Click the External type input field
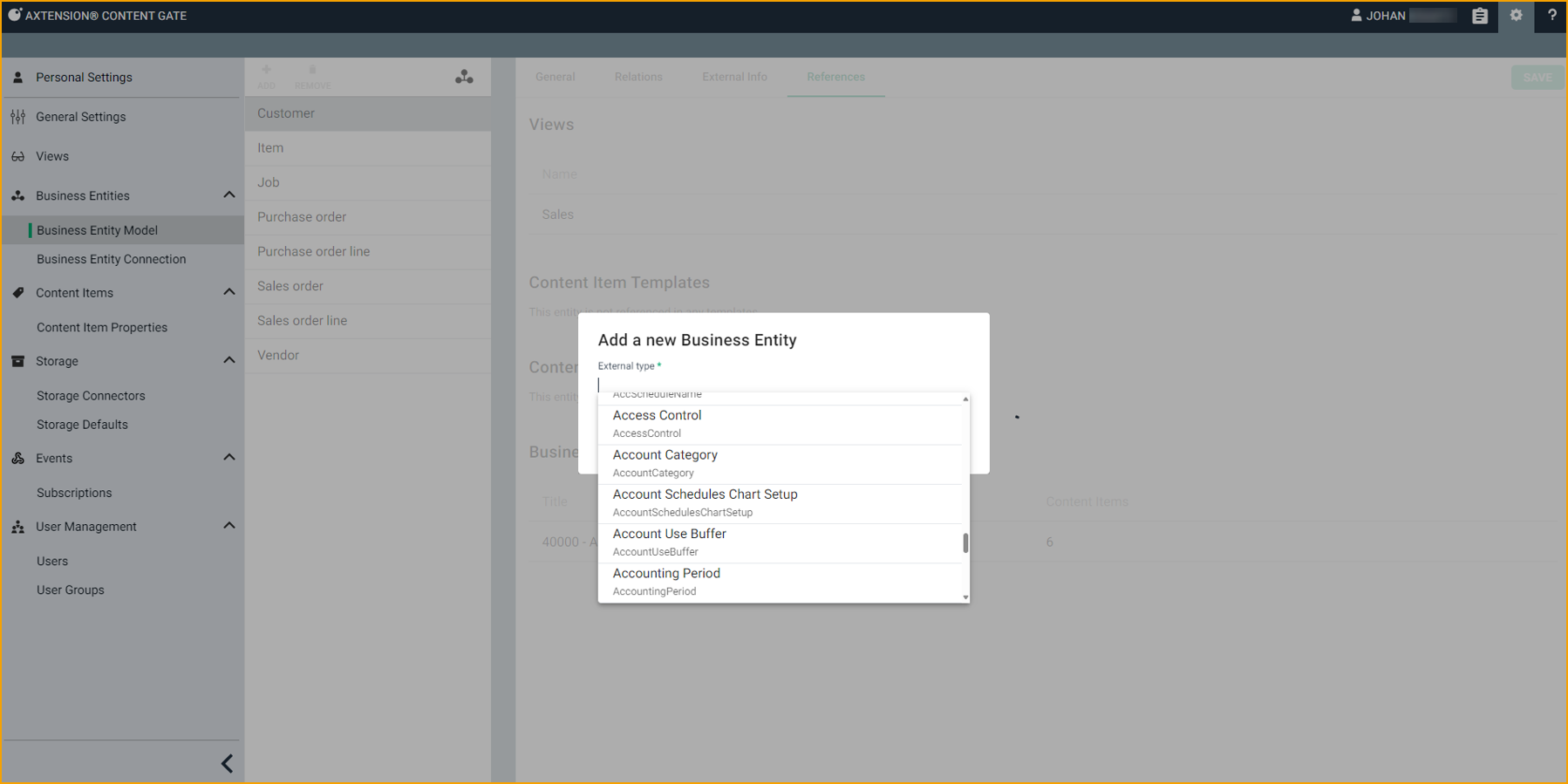The image size is (1568, 784). point(783,384)
